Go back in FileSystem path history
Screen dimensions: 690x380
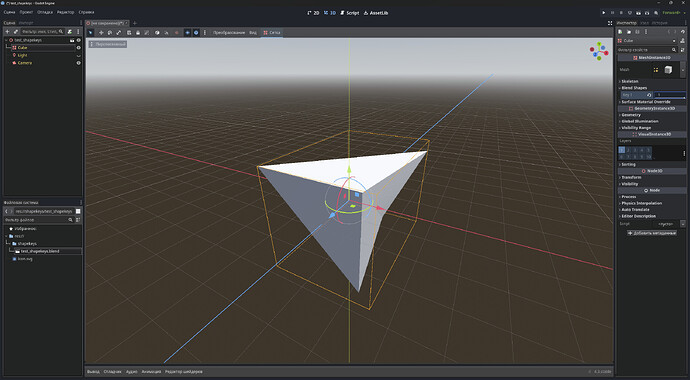coord(6,212)
